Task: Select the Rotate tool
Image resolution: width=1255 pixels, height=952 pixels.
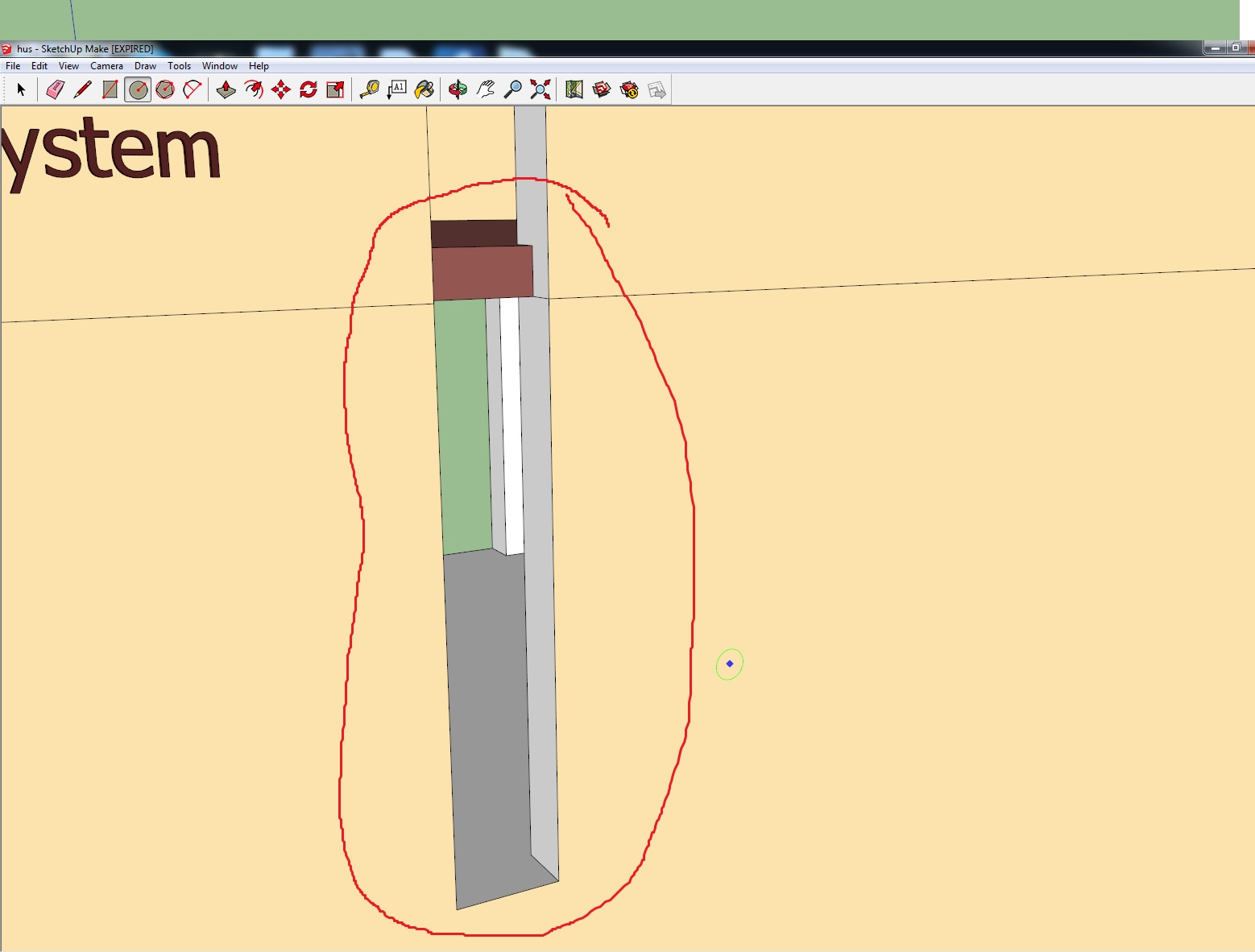Action: 309,89
